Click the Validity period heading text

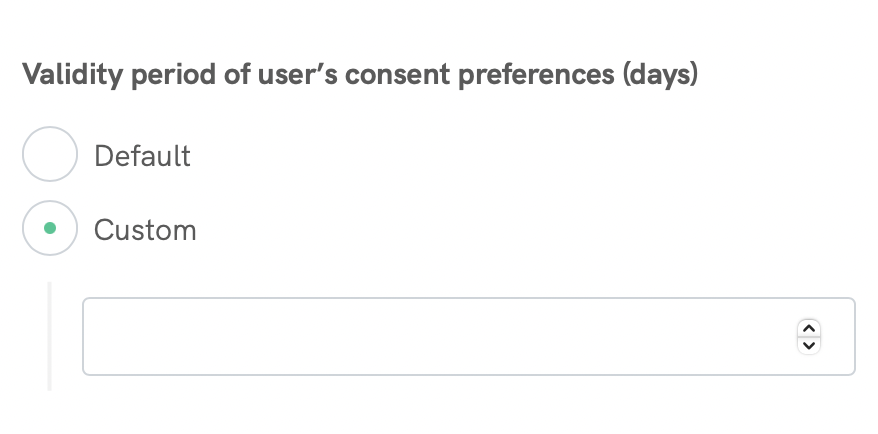click(x=360, y=75)
